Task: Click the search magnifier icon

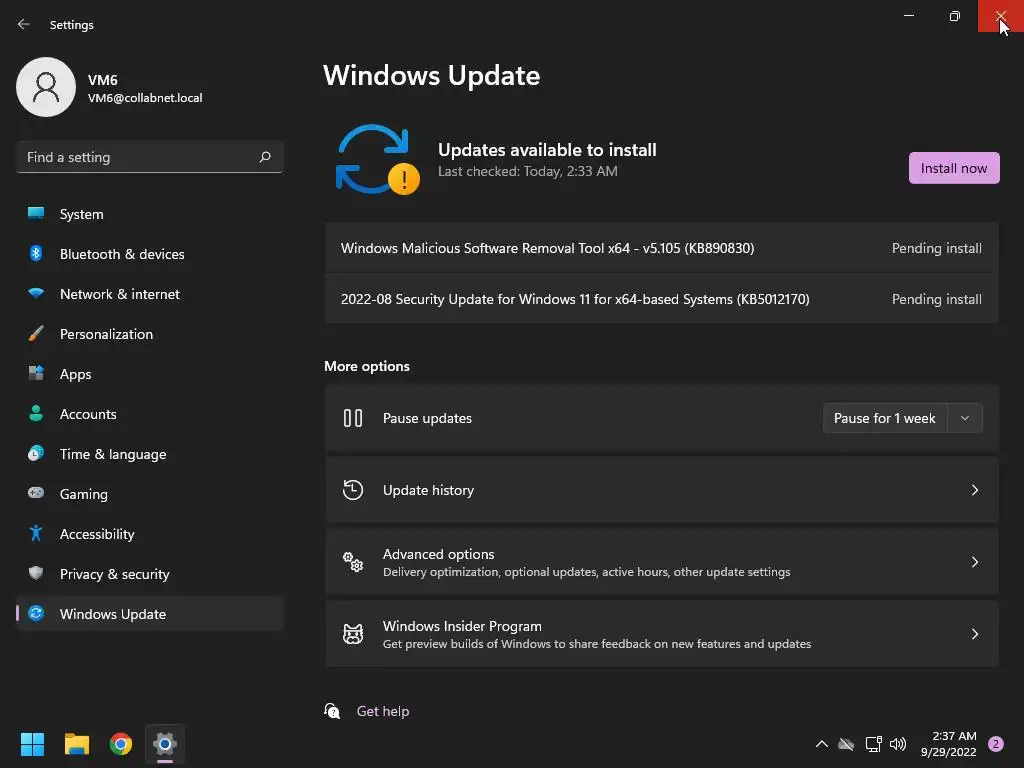Action: pyautogui.click(x=265, y=157)
